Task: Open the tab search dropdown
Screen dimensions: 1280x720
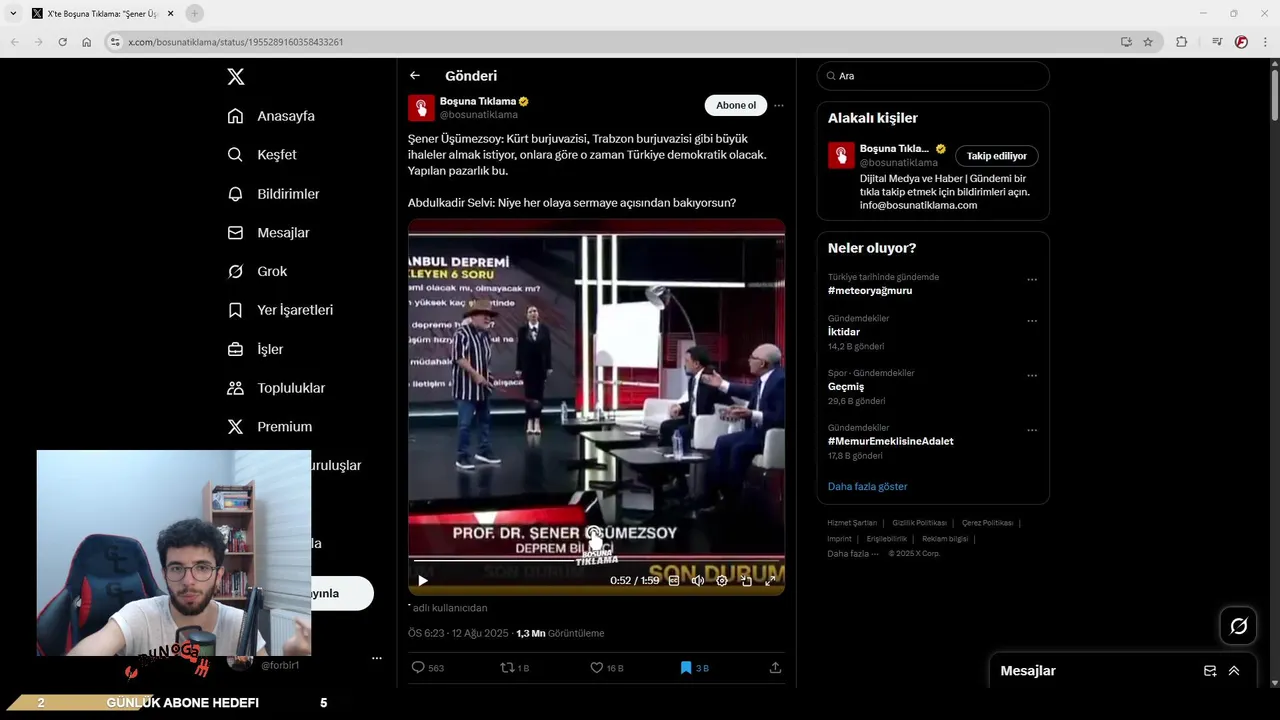Action: (13, 13)
